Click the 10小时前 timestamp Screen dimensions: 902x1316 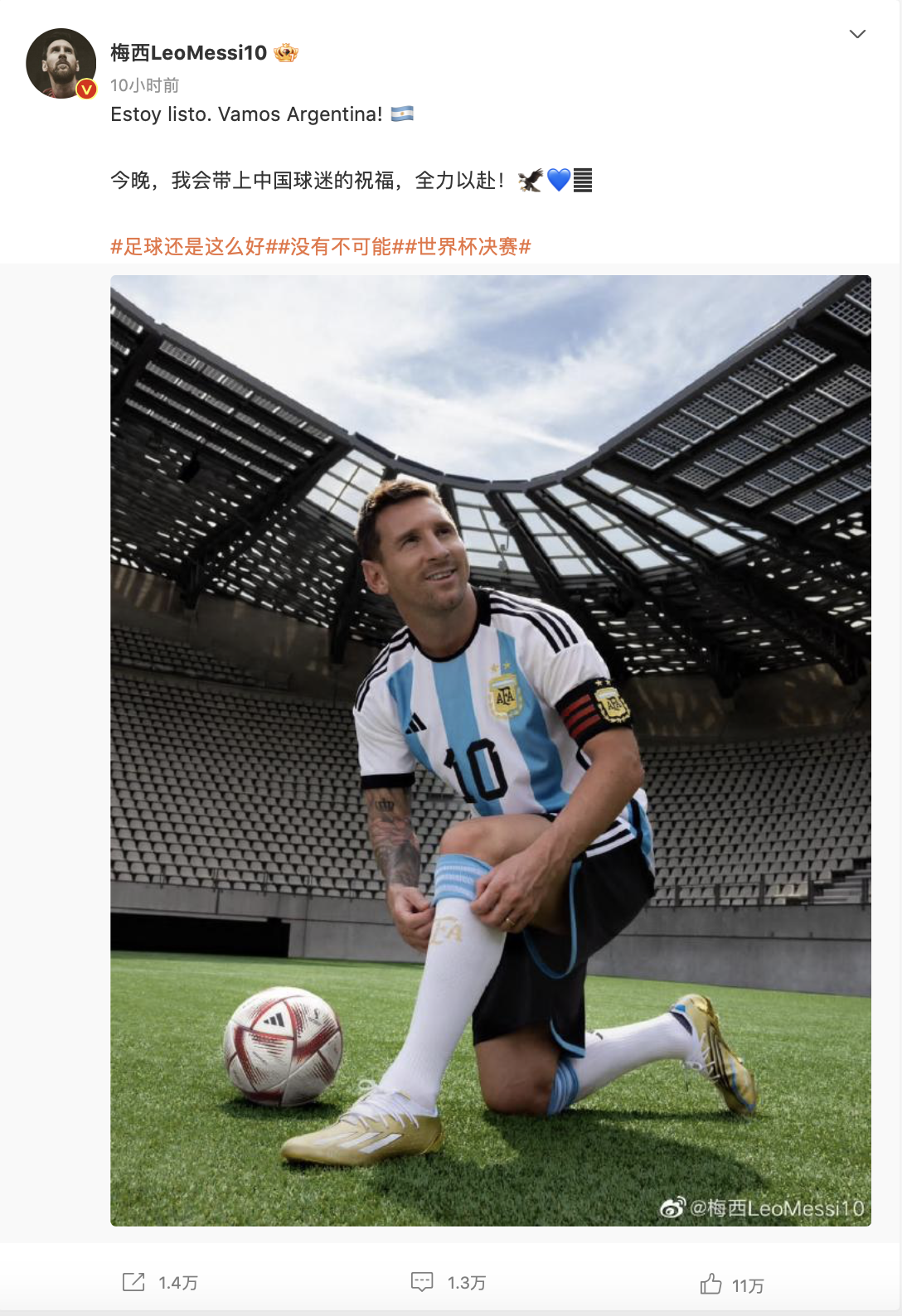[x=145, y=85]
